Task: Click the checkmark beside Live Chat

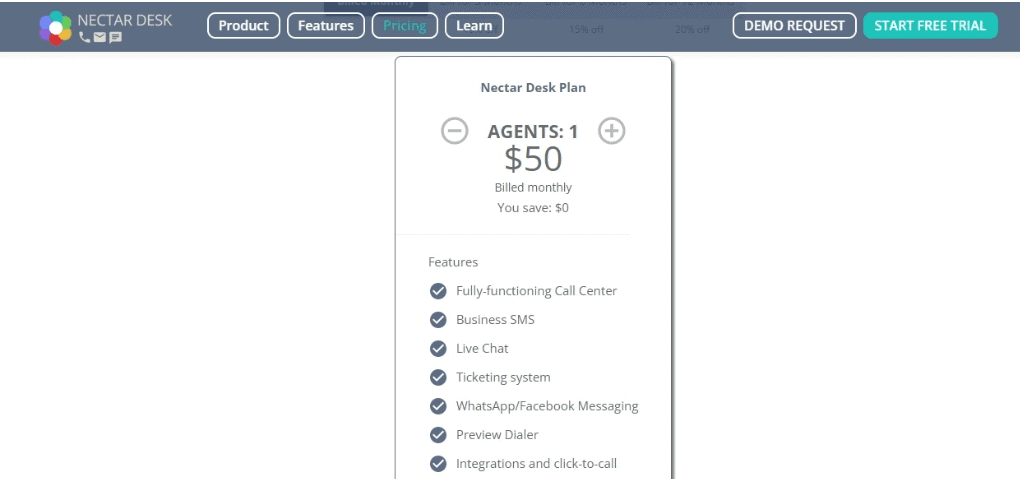Action: [x=438, y=348]
